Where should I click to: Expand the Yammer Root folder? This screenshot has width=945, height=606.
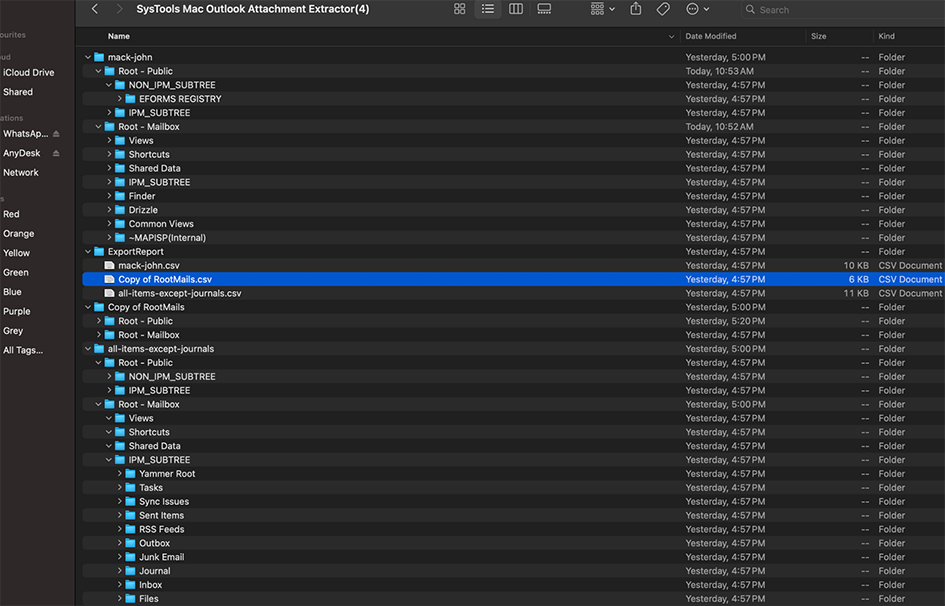click(119, 473)
